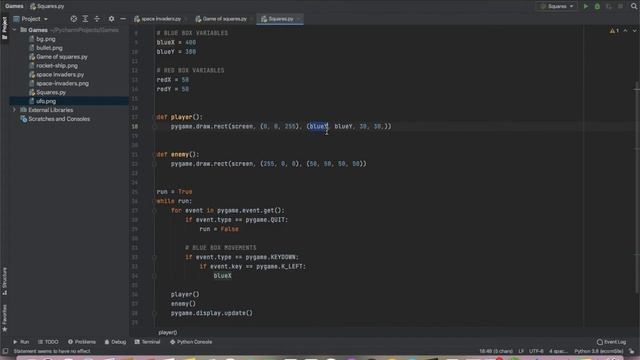Click the 4 spaces indent setting
This screenshot has width=640, height=360.
(x=558, y=351)
